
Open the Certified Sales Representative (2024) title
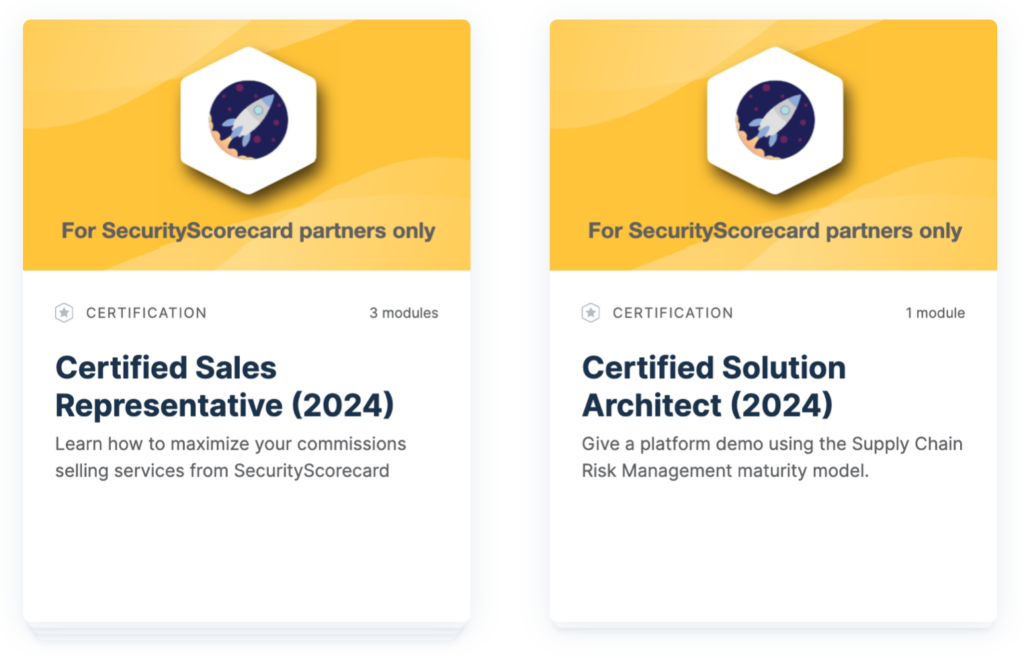click(x=224, y=386)
